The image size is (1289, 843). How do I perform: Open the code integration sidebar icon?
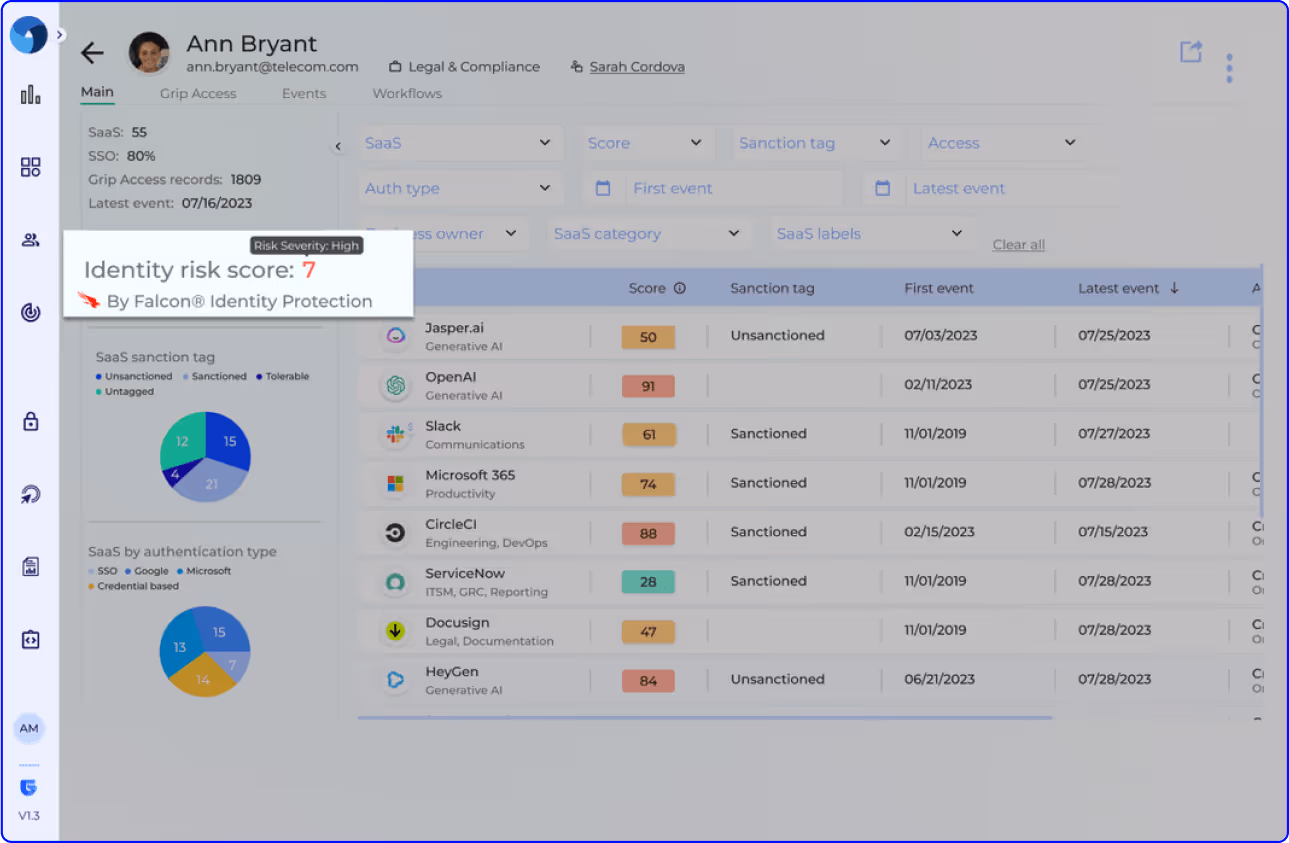(x=30, y=640)
